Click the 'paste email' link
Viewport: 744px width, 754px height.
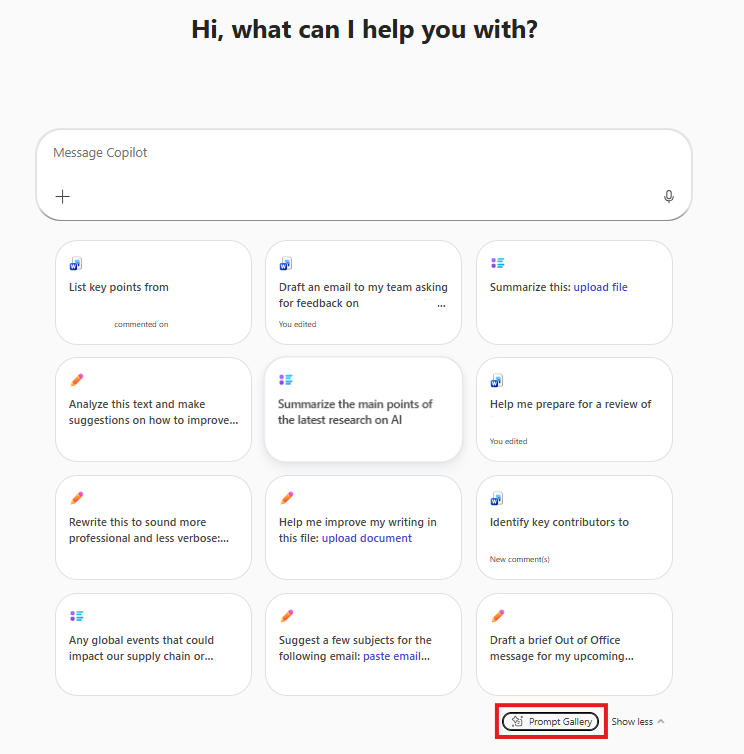(392, 656)
